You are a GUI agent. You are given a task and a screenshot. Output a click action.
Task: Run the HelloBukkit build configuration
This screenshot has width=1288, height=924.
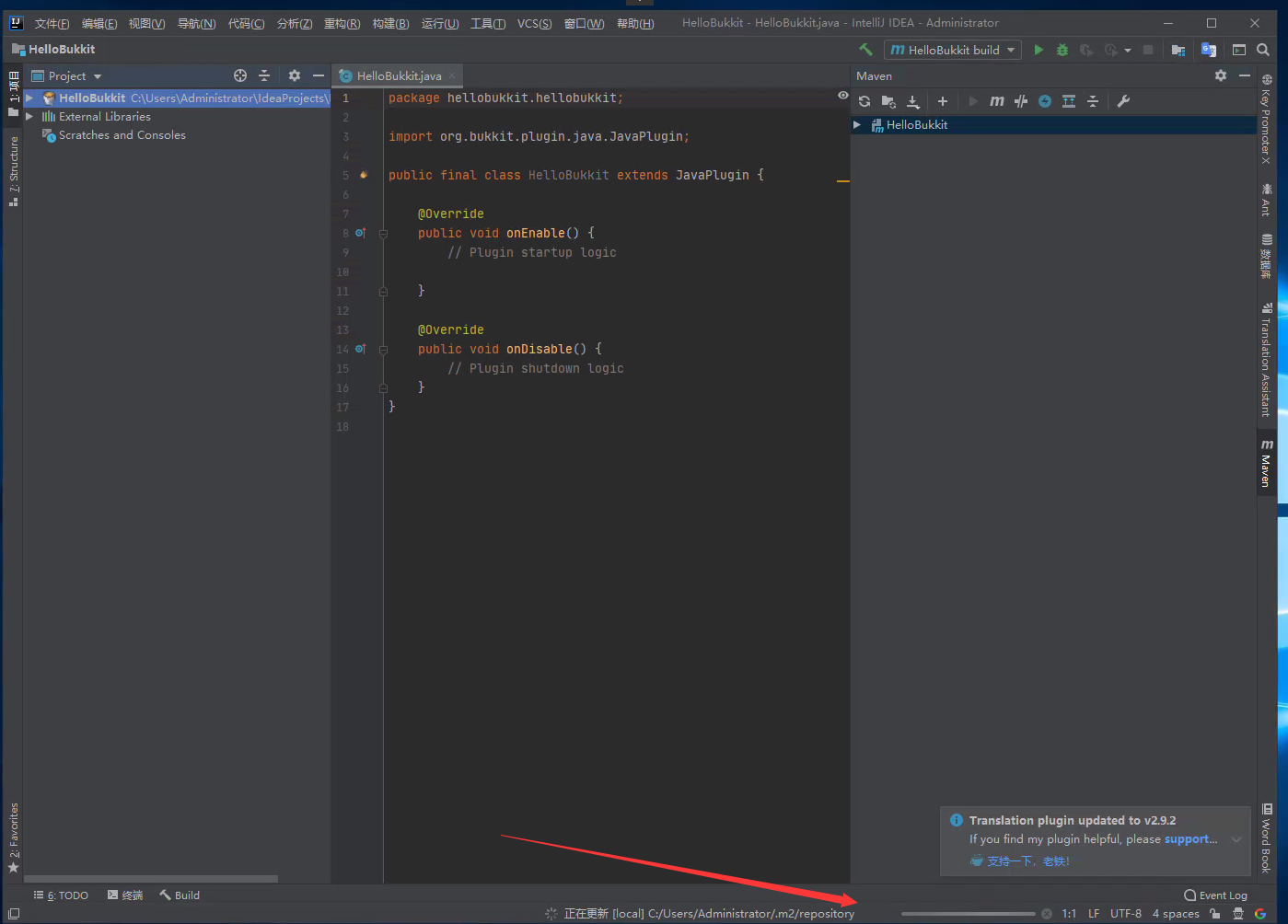[x=1039, y=50]
